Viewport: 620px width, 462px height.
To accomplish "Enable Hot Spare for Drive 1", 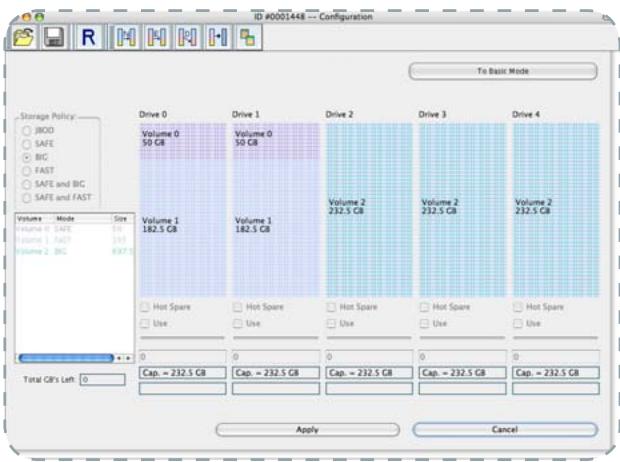I will pos(238,307).
